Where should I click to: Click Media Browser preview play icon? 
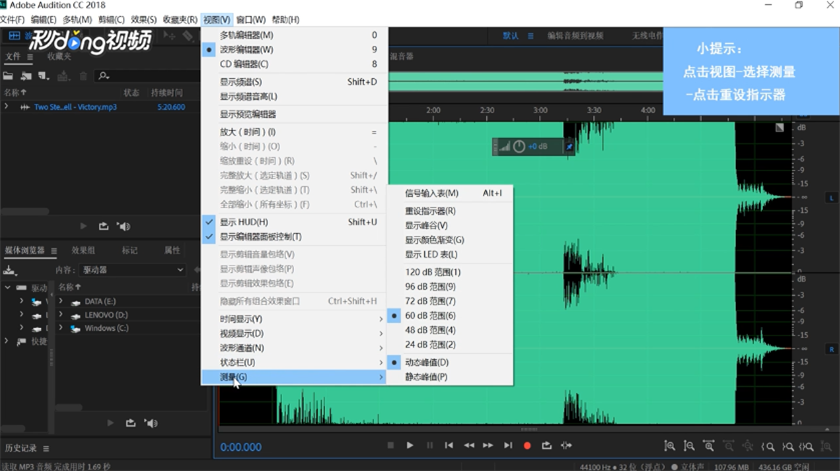pos(110,423)
